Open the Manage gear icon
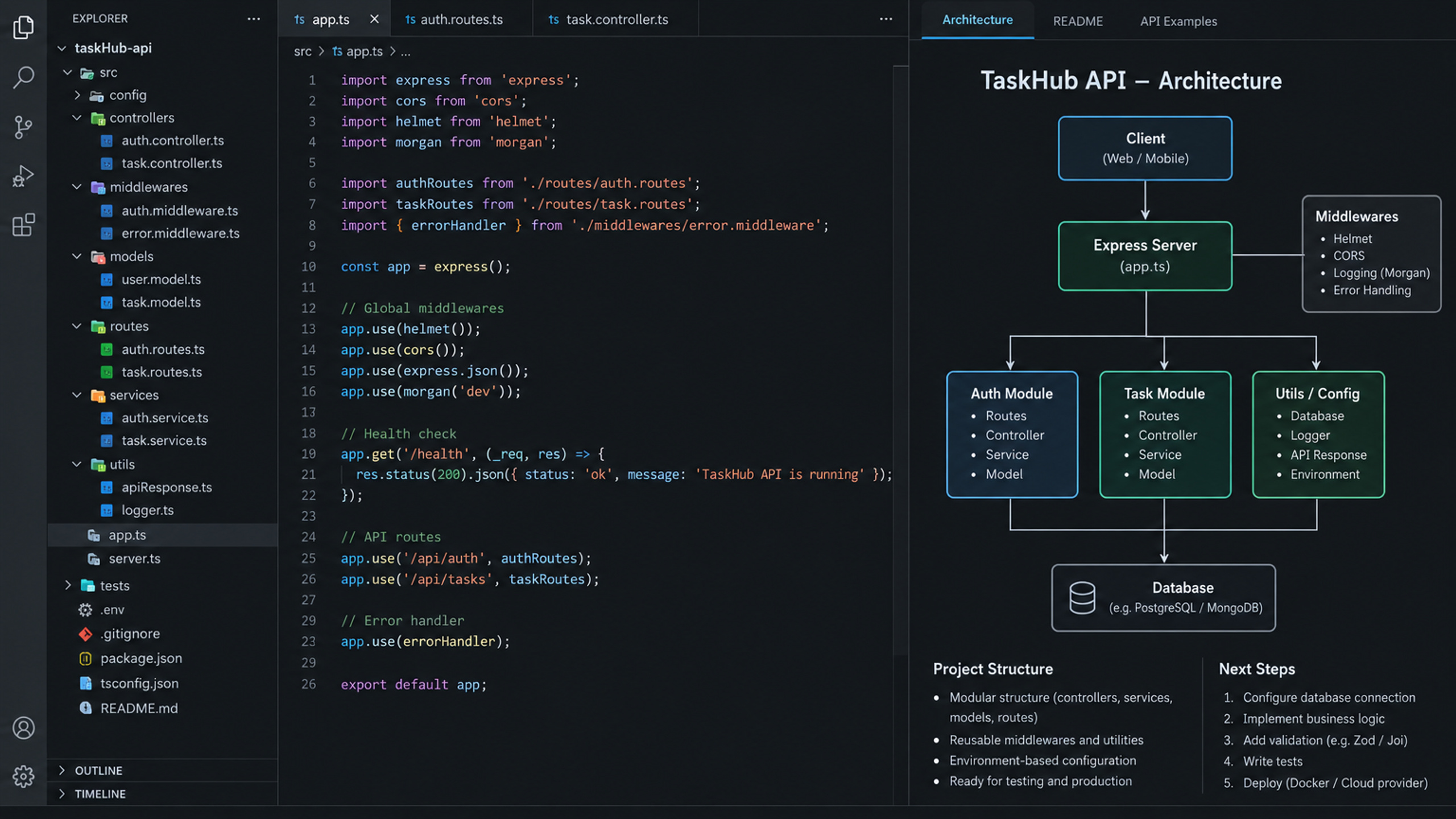 [23, 776]
